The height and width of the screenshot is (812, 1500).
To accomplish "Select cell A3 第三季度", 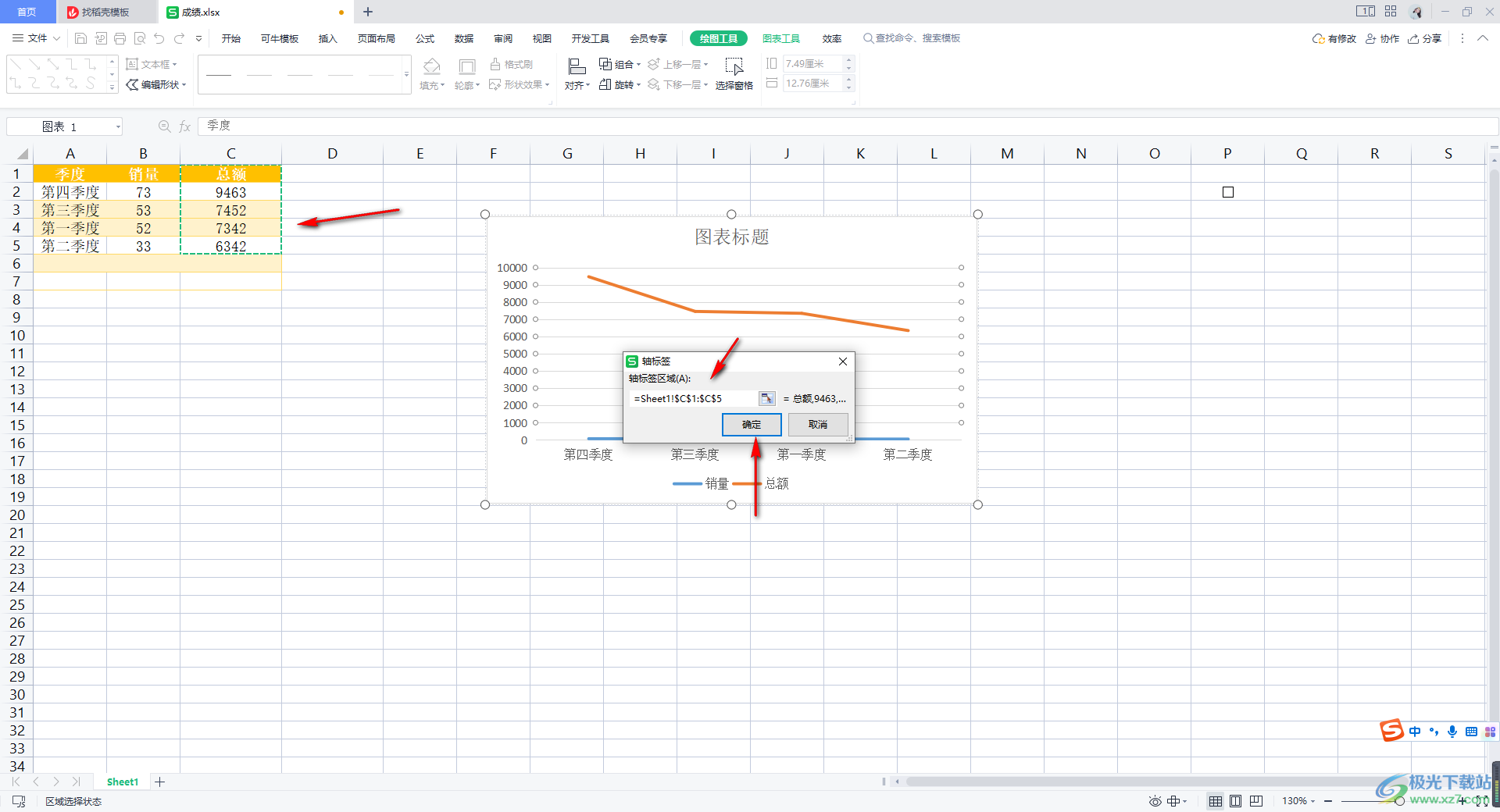I will click(x=70, y=210).
